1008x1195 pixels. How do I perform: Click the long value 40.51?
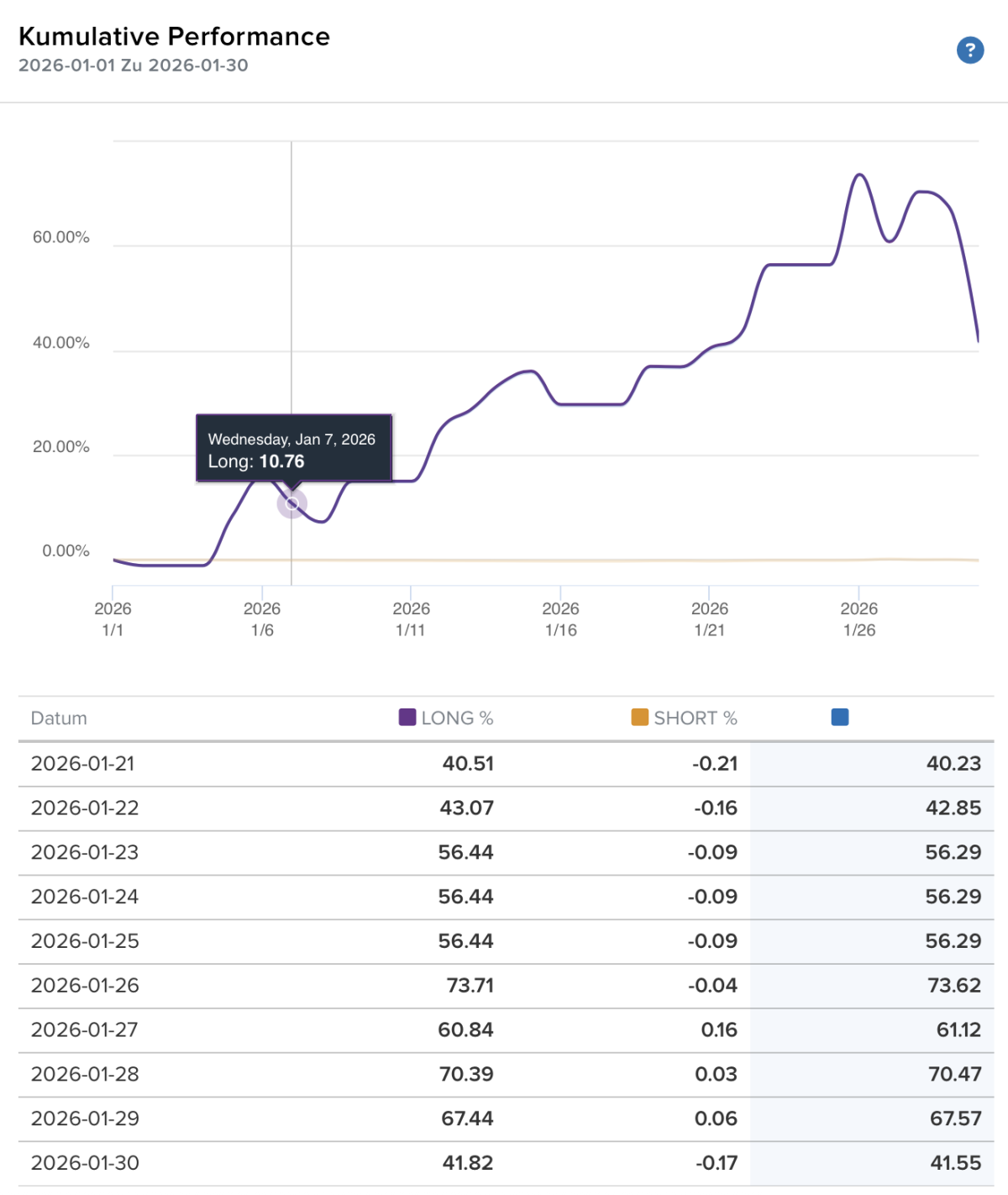coord(468,764)
